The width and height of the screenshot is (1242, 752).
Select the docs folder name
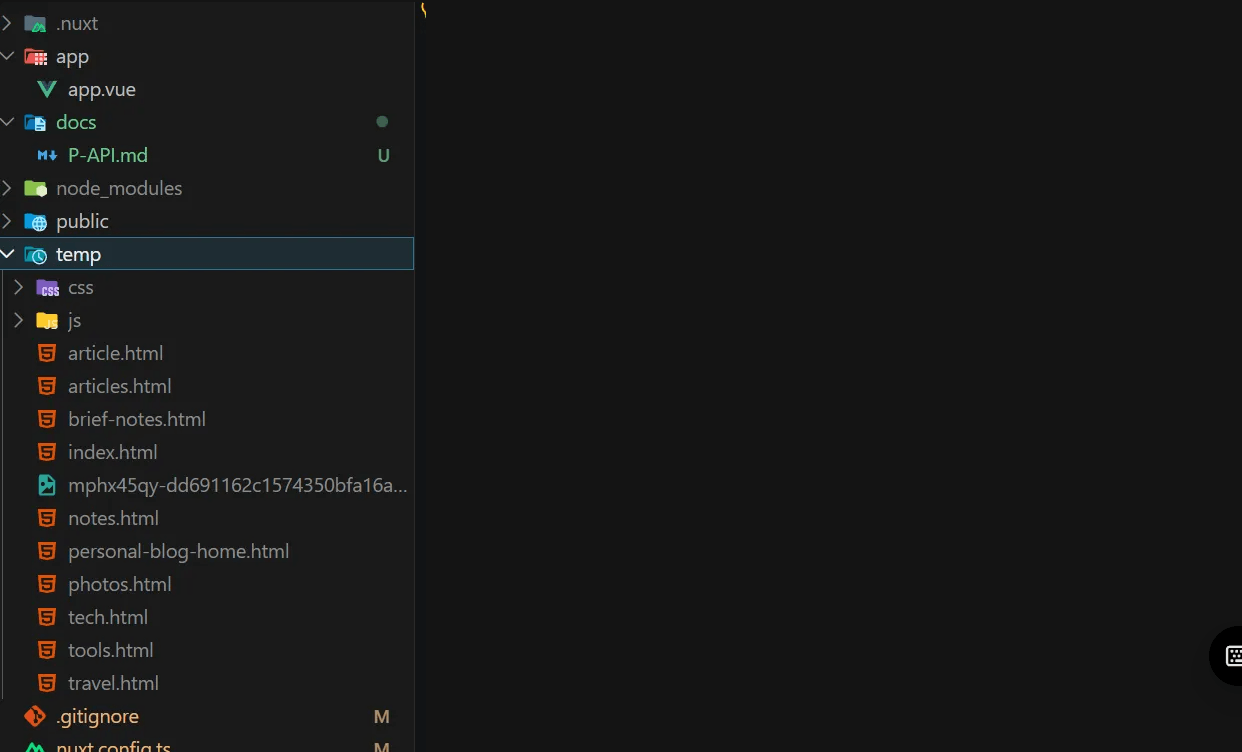(x=76, y=122)
